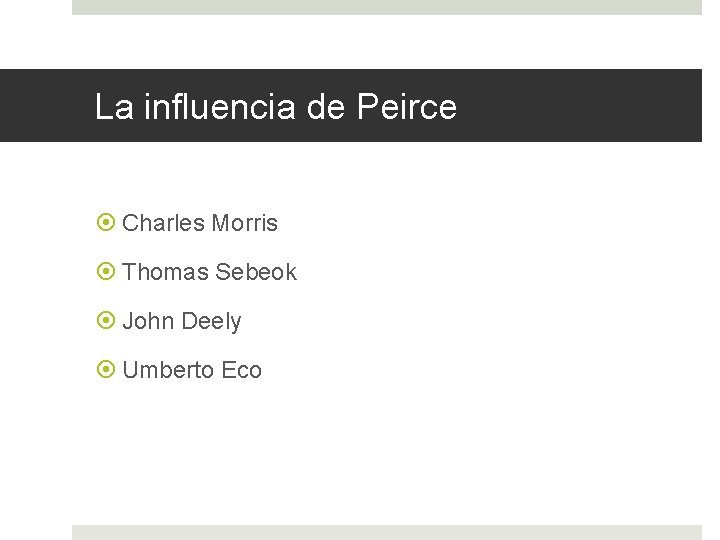Click the surname "Sebeok" in the list
Screen dimensions: 720x540
tap(256, 272)
